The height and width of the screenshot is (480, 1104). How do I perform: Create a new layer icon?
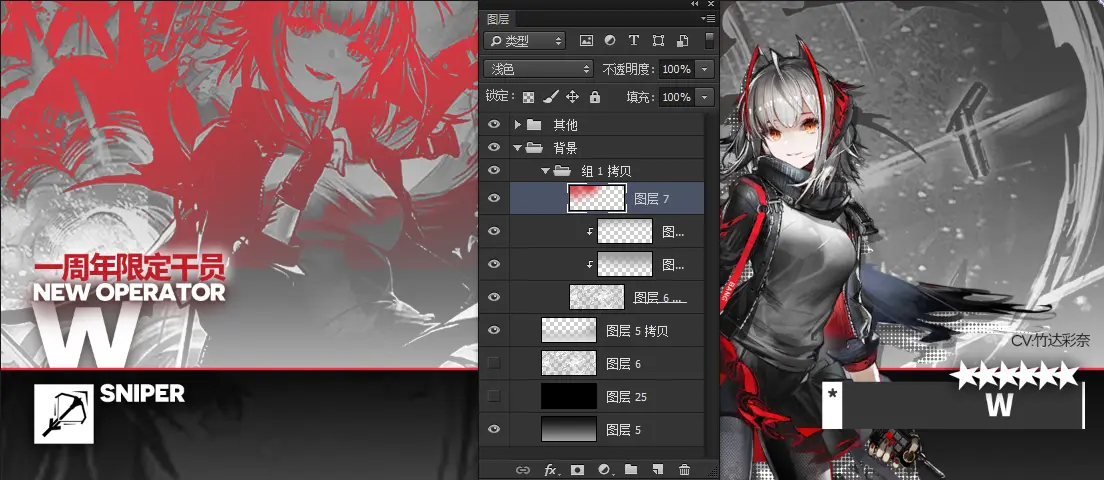[x=658, y=470]
